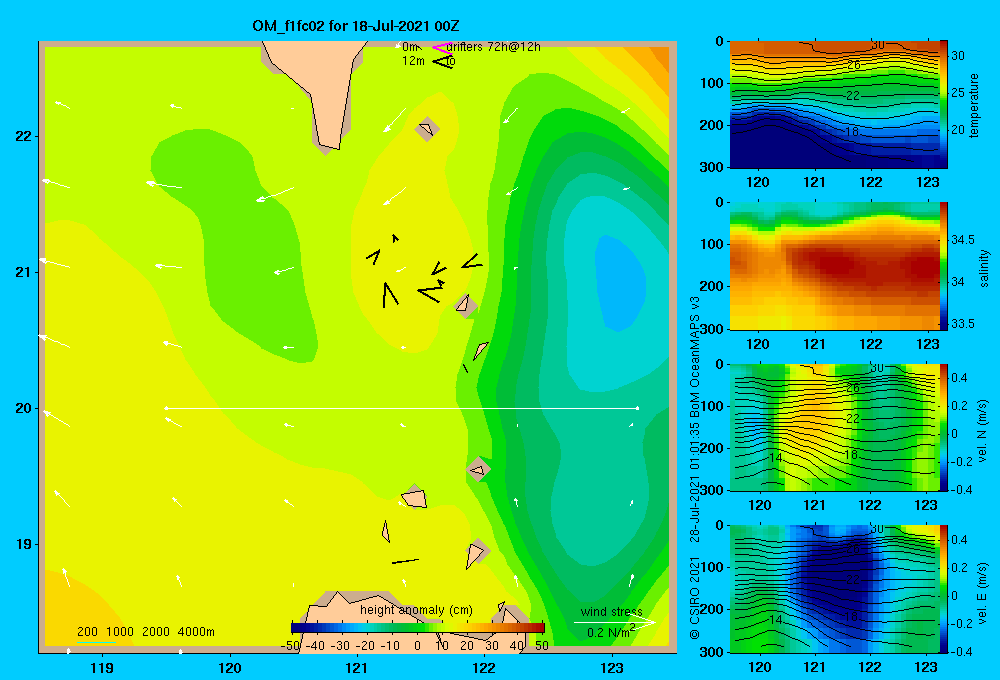Click the 0.2 N/m2 wind stress label

[x=611, y=632]
